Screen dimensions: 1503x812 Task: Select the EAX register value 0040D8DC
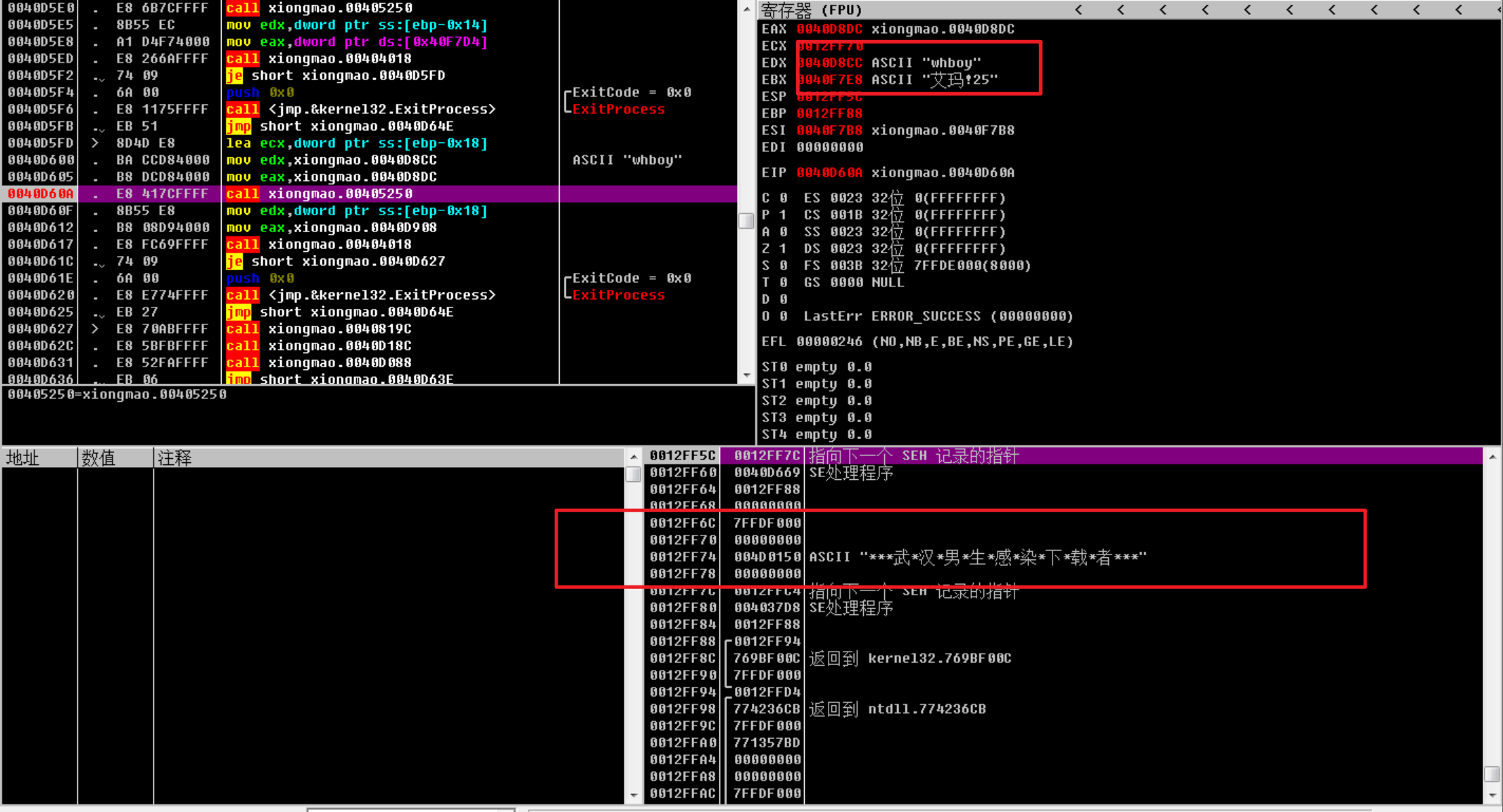[x=829, y=29]
